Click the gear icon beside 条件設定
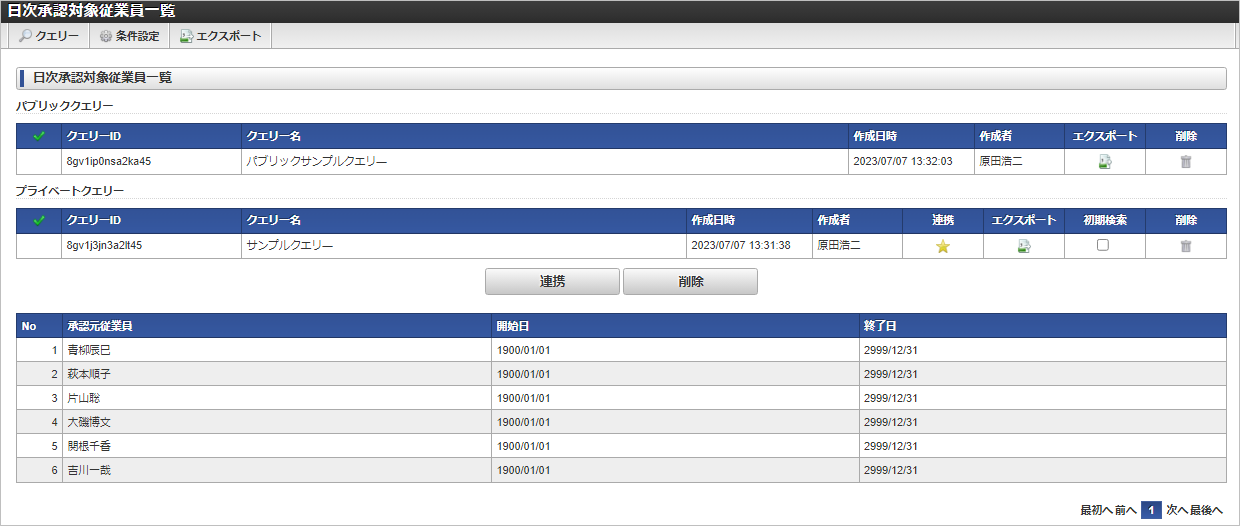Screen dimensions: 1240x526 point(105,36)
